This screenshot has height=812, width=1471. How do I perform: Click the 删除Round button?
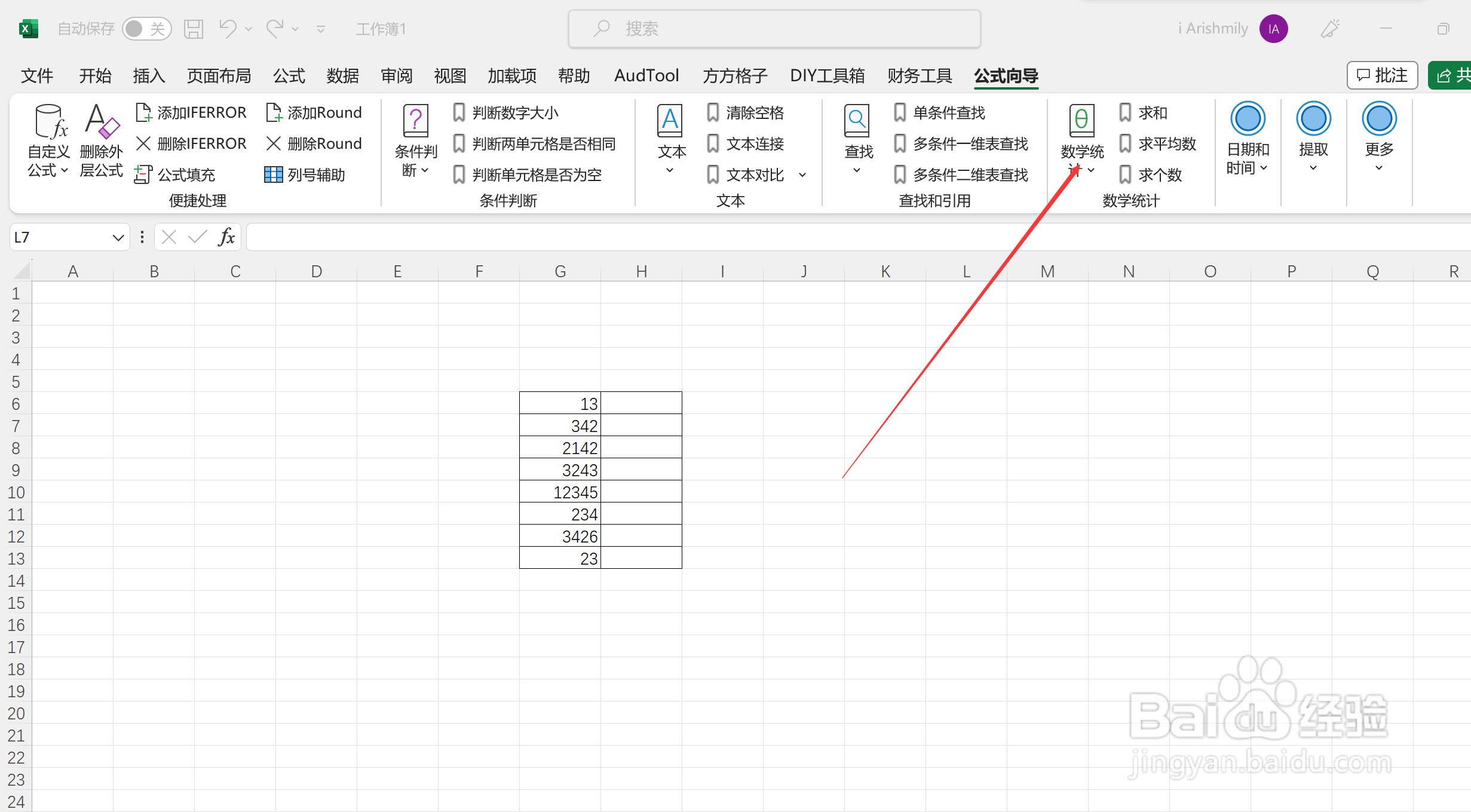click(x=314, y=143)
